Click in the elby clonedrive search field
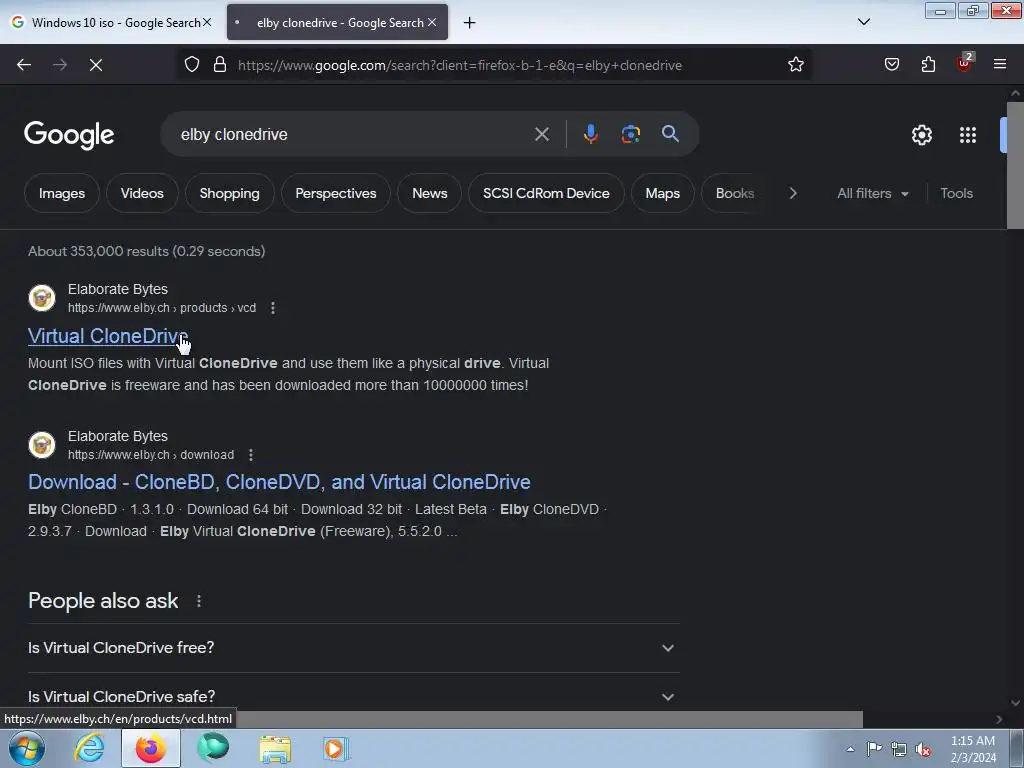 point(353,135)
